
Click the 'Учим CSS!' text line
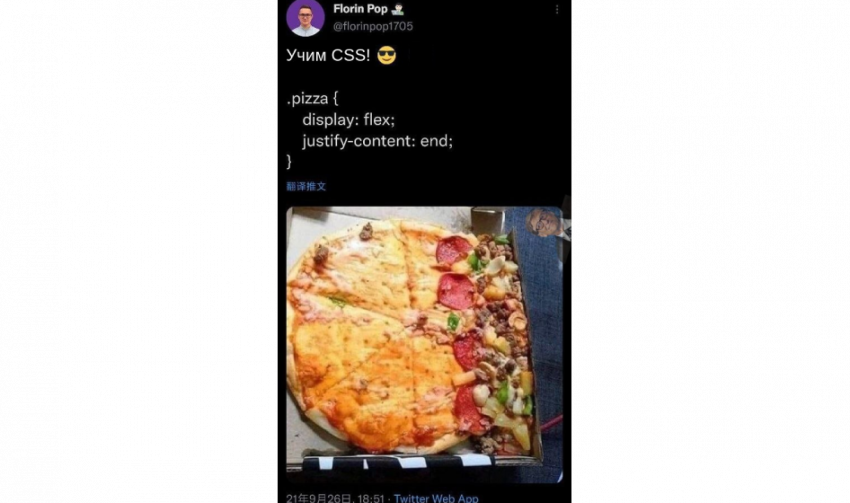(x=328, y=55)
